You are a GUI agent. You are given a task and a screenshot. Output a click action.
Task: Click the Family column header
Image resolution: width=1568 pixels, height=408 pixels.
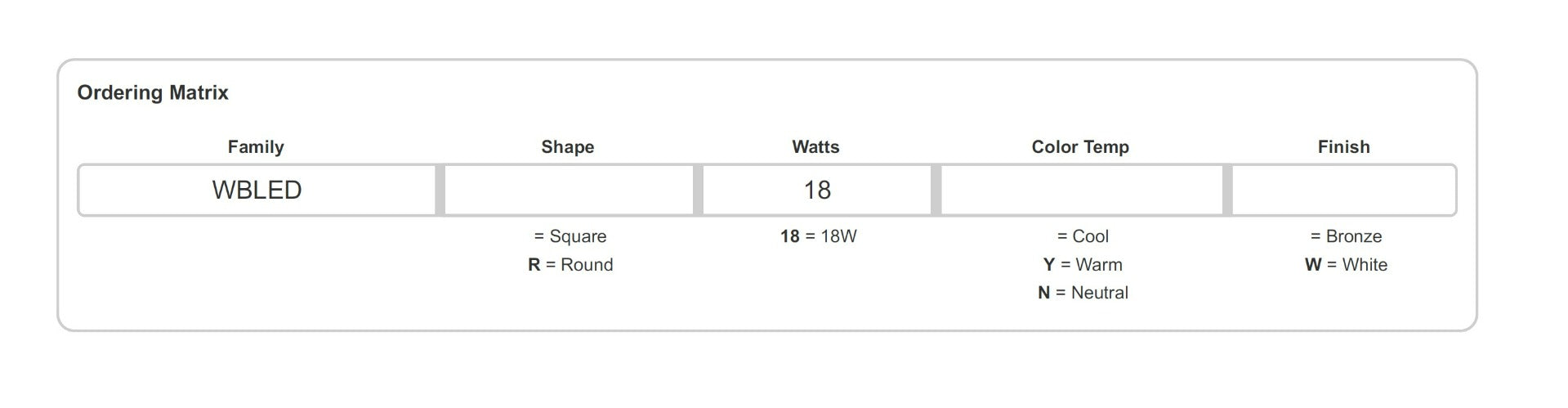pyautogui.click(x=256, y=147)
